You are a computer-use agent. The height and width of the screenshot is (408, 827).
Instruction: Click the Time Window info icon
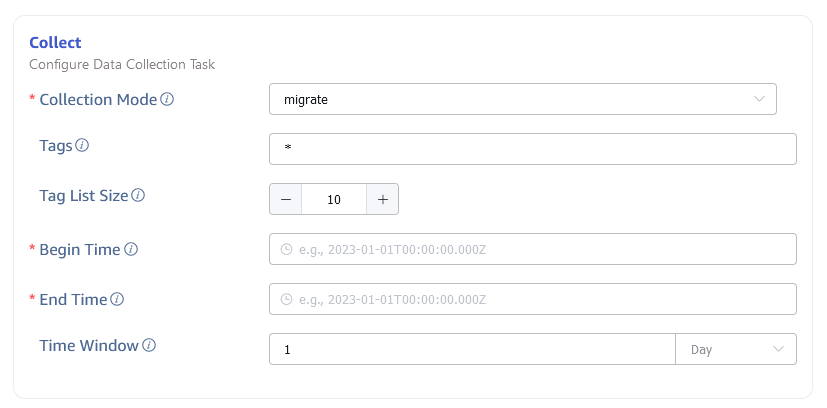click(149, 346)
